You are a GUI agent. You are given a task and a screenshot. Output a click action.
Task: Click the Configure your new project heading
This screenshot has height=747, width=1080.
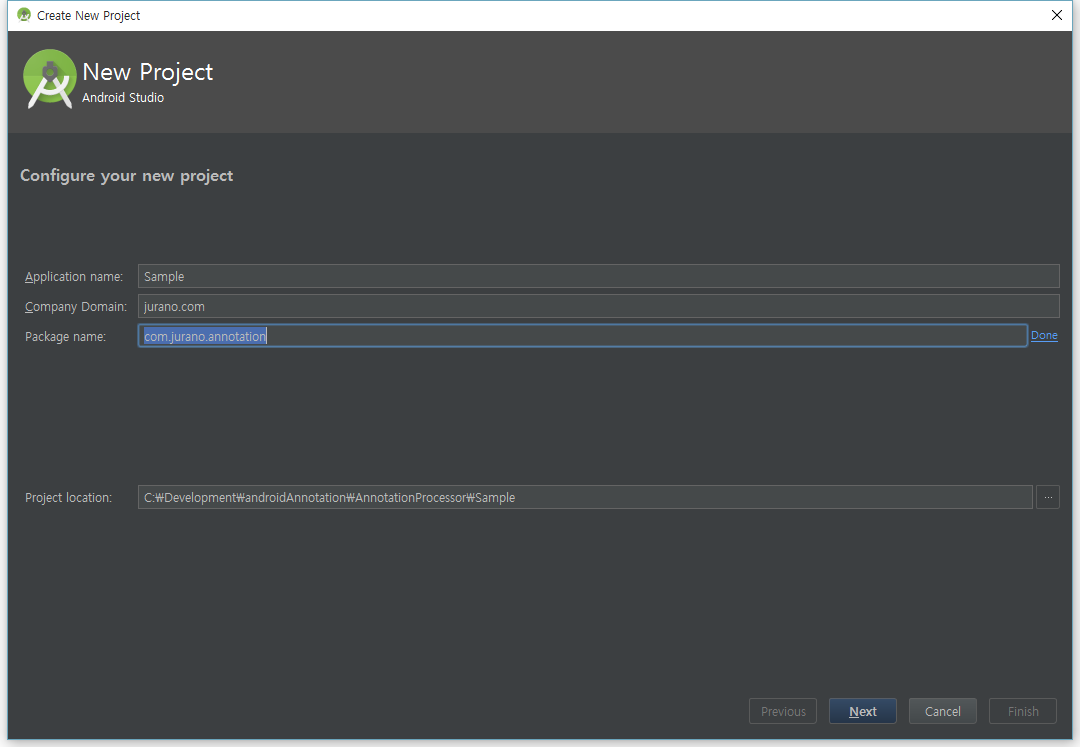(x=126, y=175)
